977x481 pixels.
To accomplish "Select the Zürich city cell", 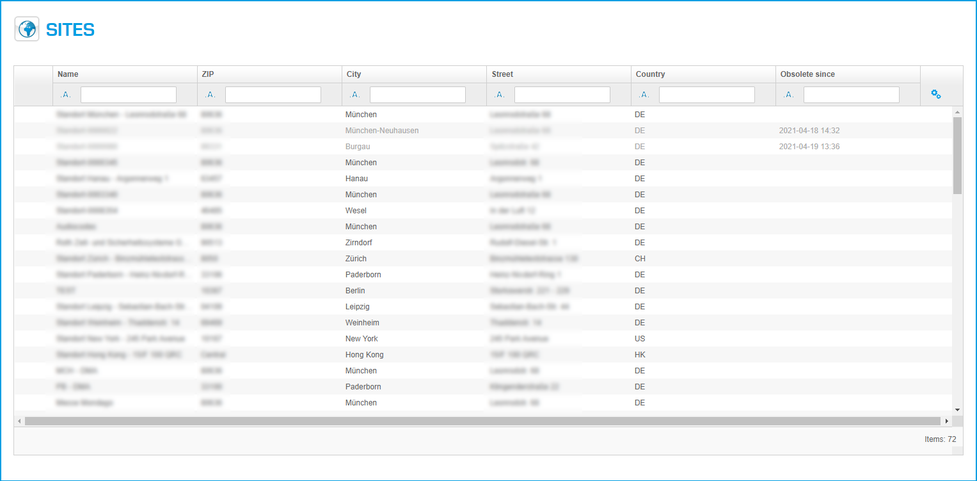I will [414, 259].
